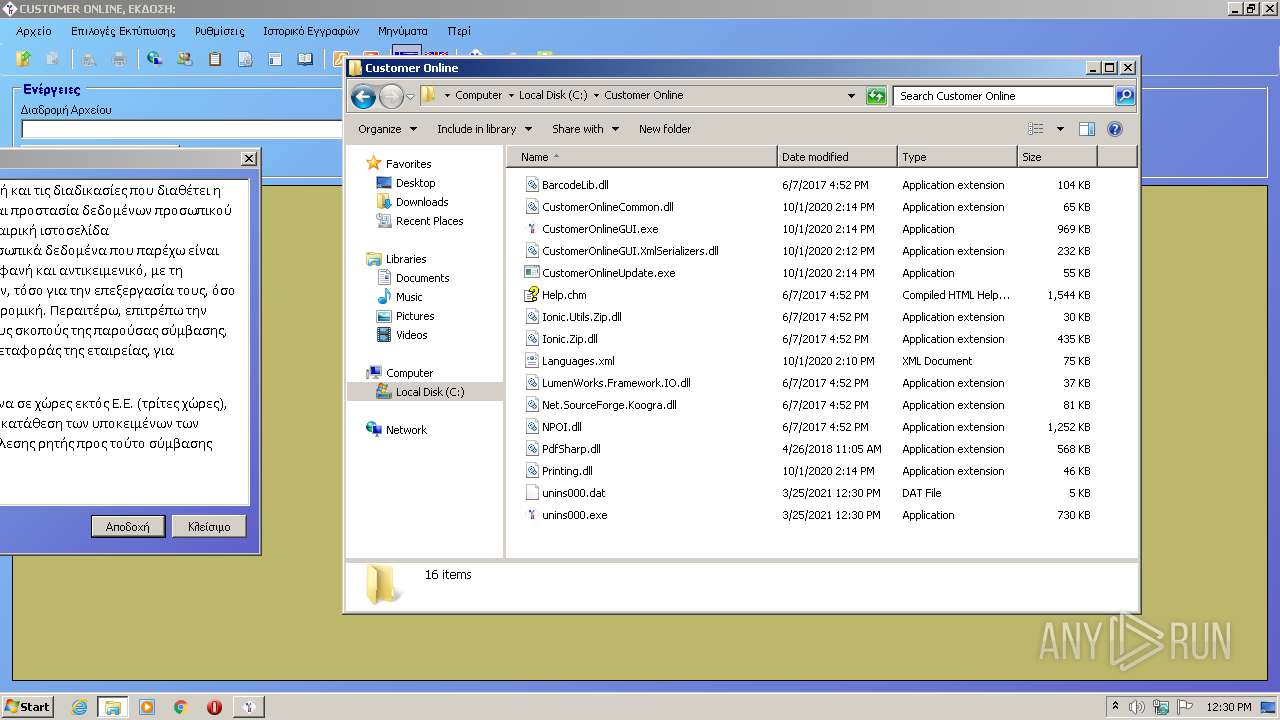Open the Περί menu

459,31
